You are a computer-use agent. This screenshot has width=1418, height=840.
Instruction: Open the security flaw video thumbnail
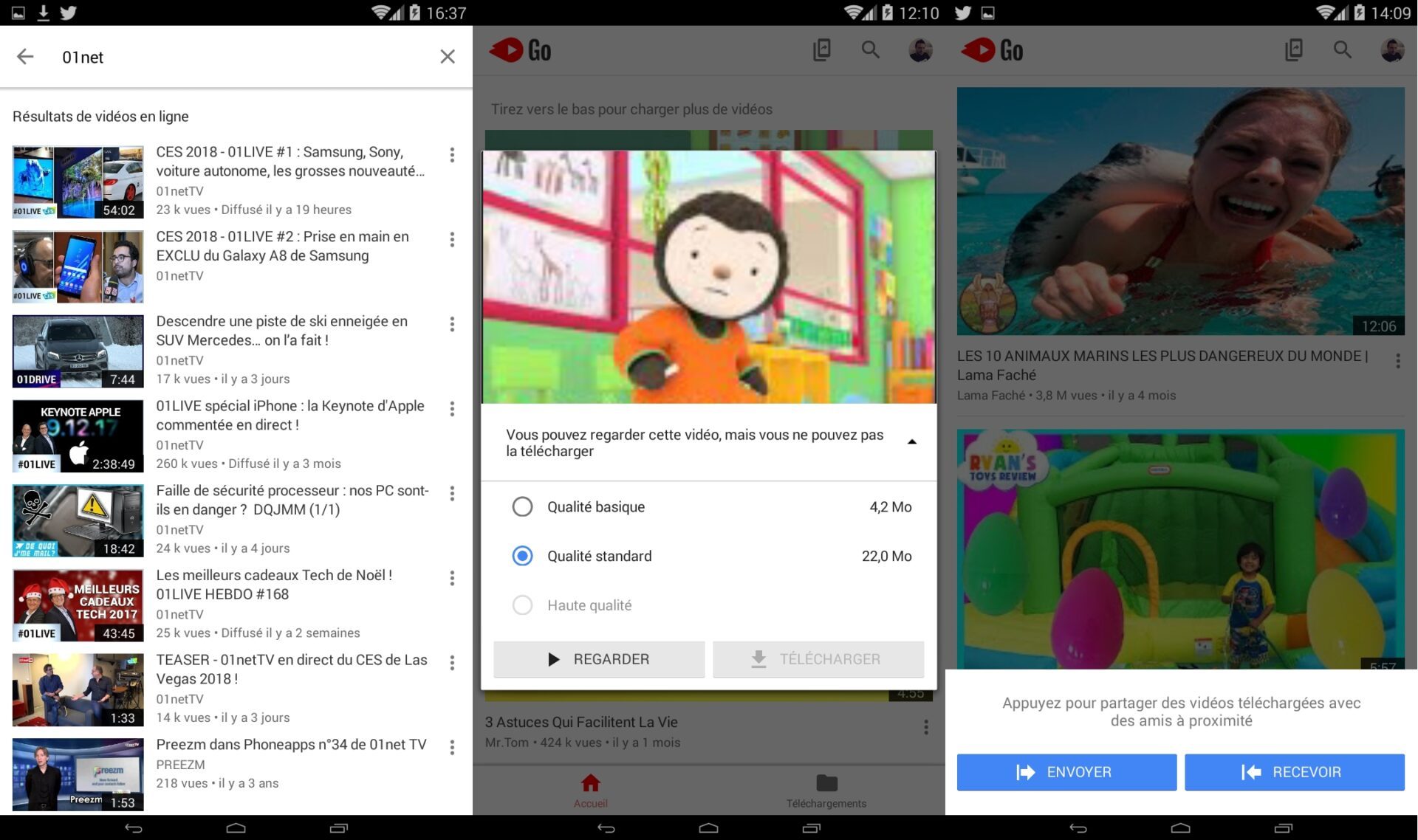pyautogui.click(x=78, y=520)
